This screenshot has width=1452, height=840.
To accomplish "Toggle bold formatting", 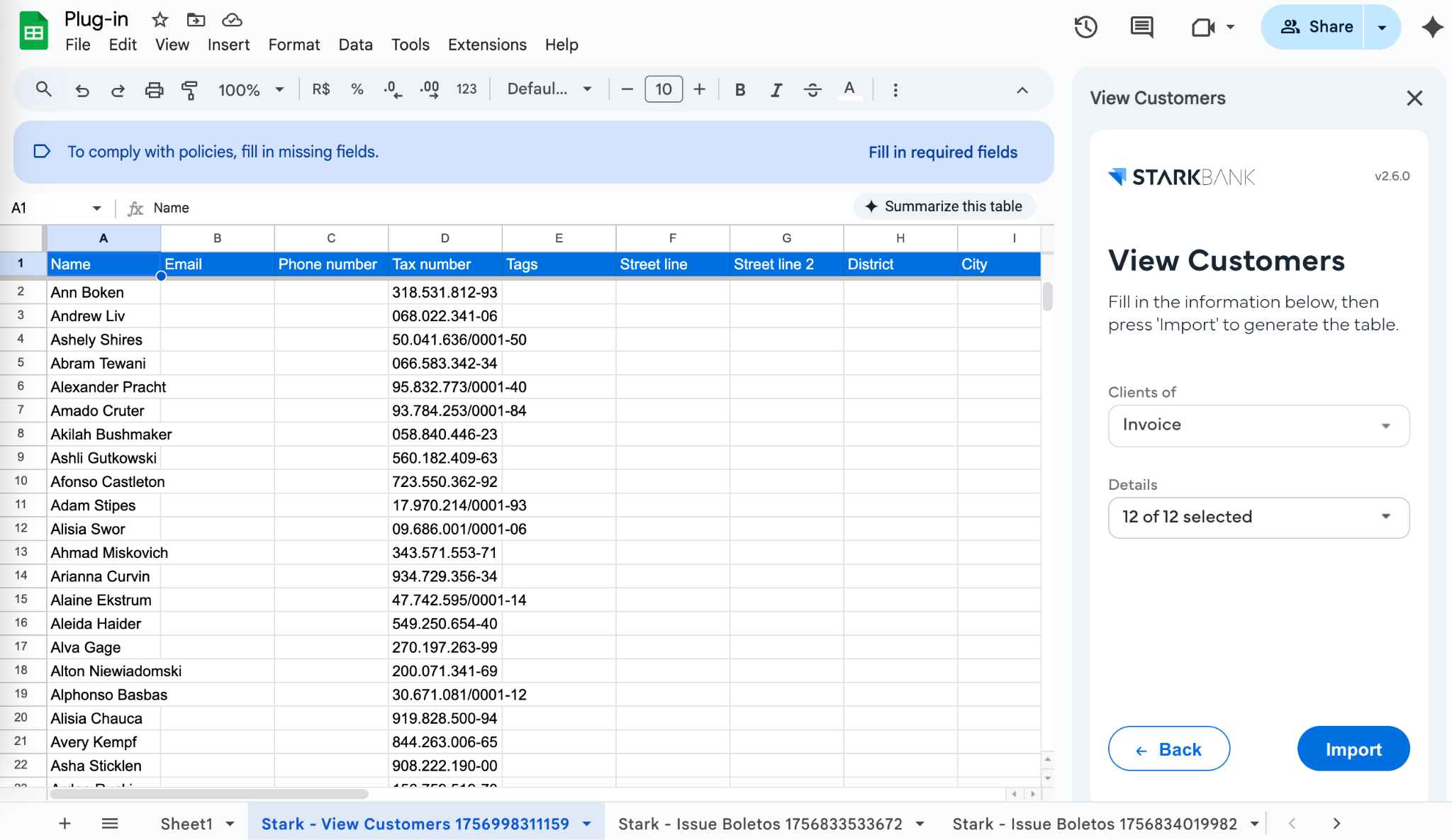I will 740,90.
